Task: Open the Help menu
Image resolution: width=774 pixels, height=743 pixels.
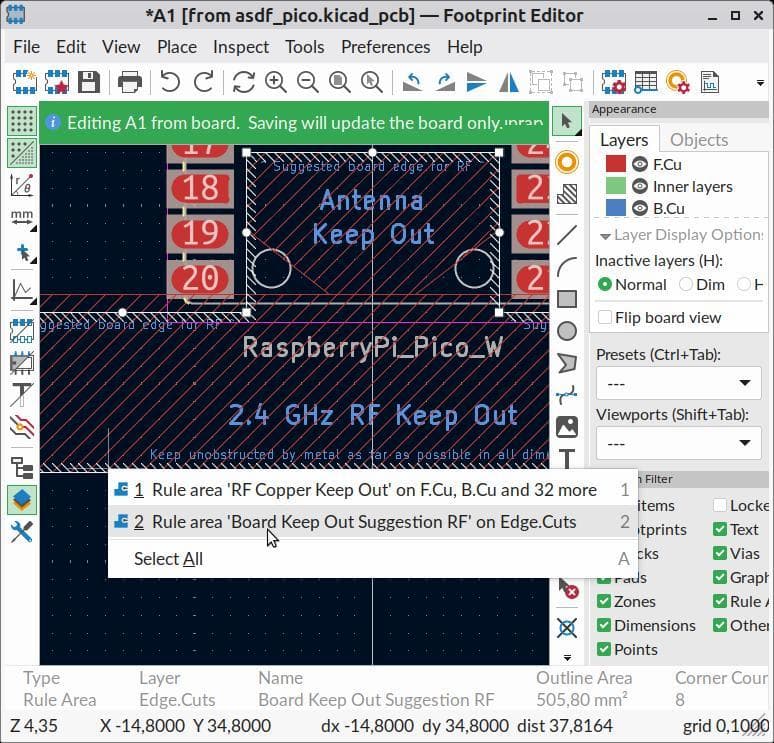Action: pyautogui.click(x=464, y=47)
